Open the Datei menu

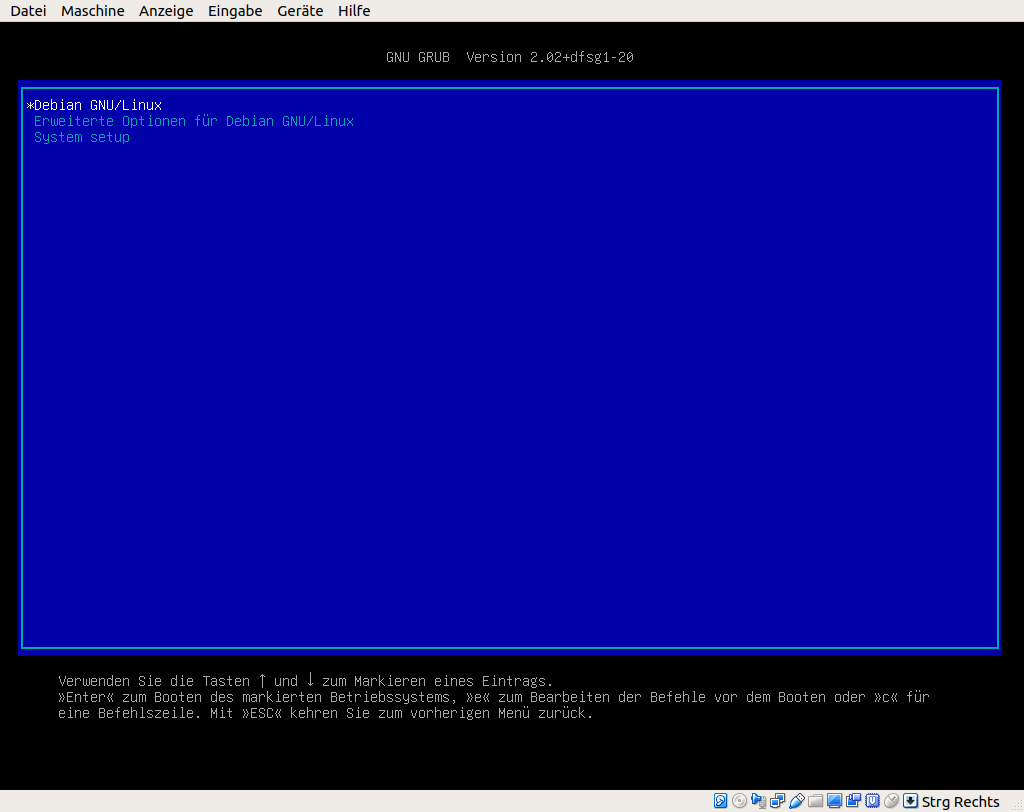27,11
